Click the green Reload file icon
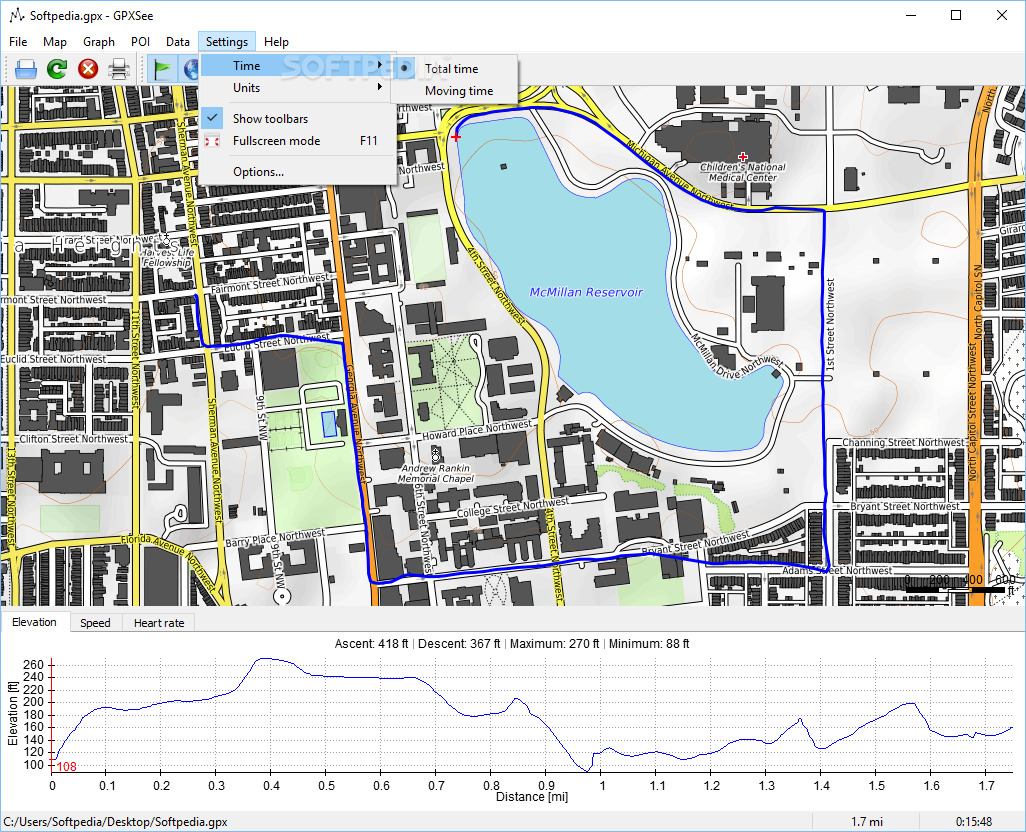Viewport: 1026px width, 832px height. tap(57, 69)
